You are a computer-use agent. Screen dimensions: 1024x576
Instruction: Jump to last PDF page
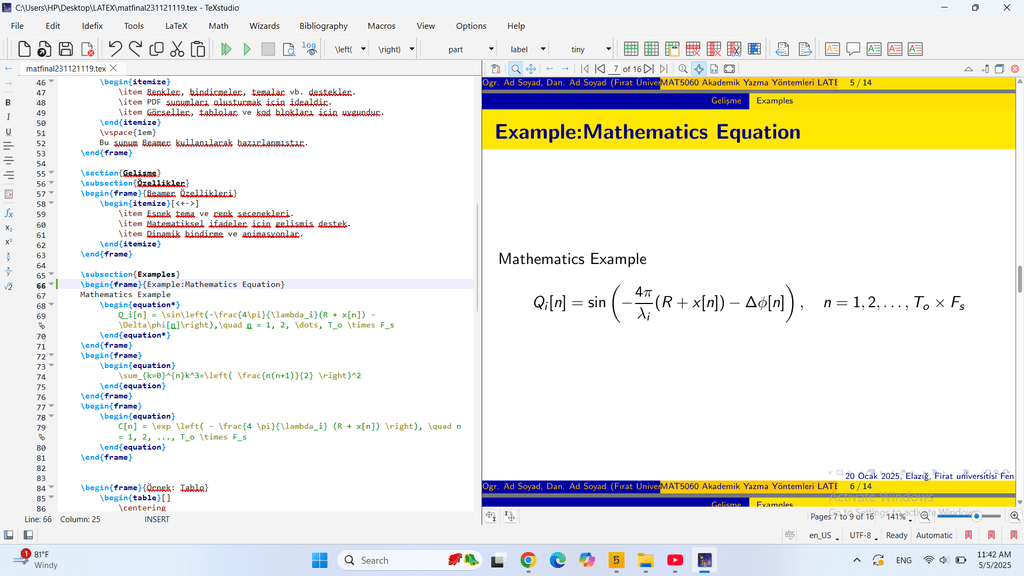coord(664,69)
